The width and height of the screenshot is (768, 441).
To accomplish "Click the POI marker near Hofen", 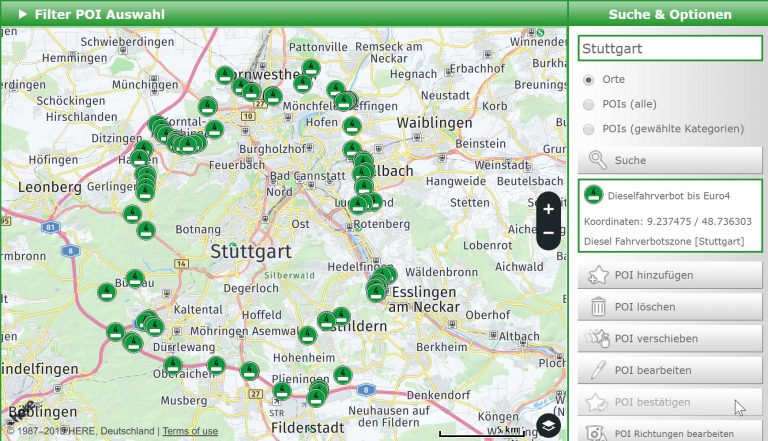I will (352, 126).
